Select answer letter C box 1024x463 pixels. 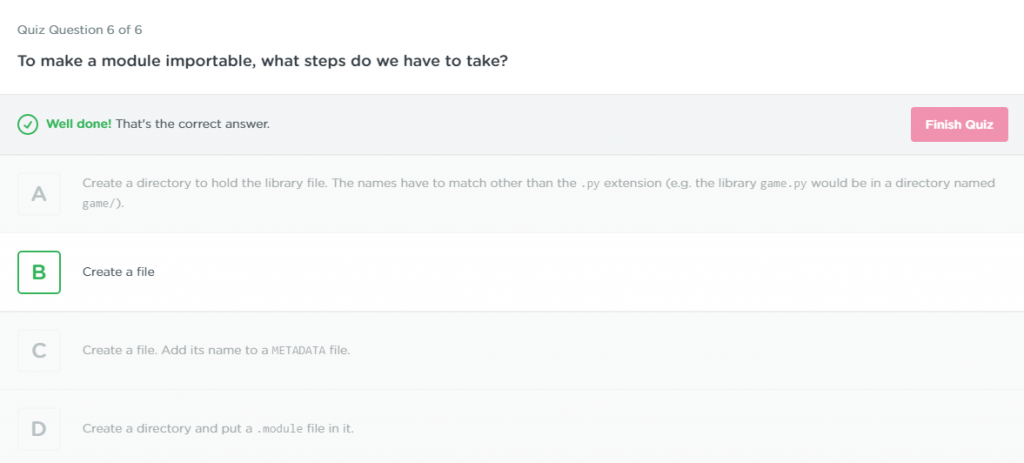[39, 351]
